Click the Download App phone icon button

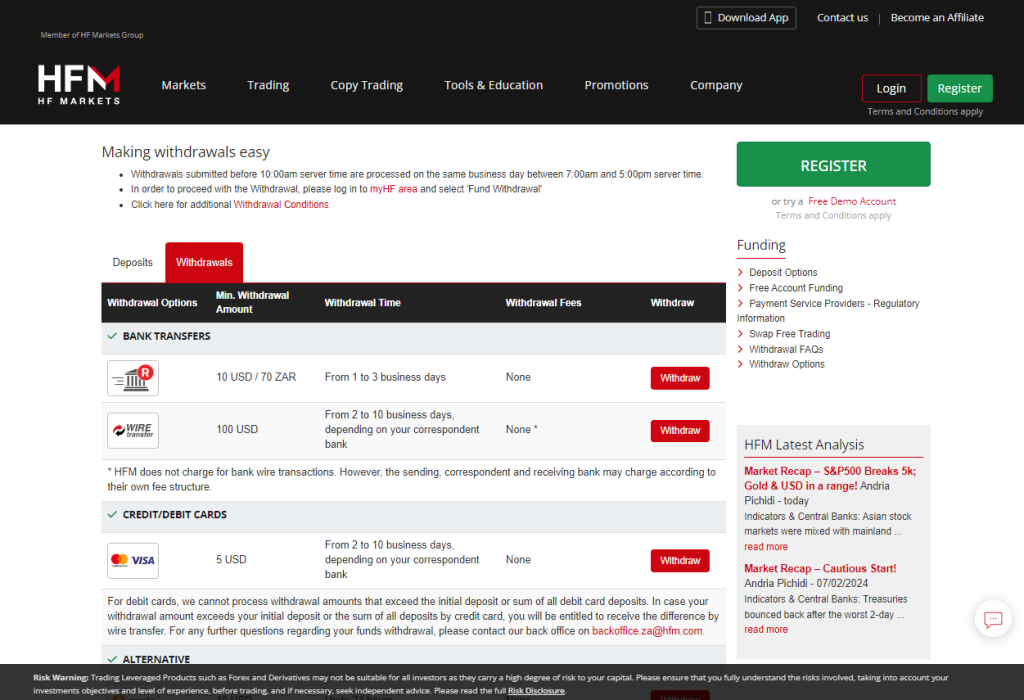[746, 18]
